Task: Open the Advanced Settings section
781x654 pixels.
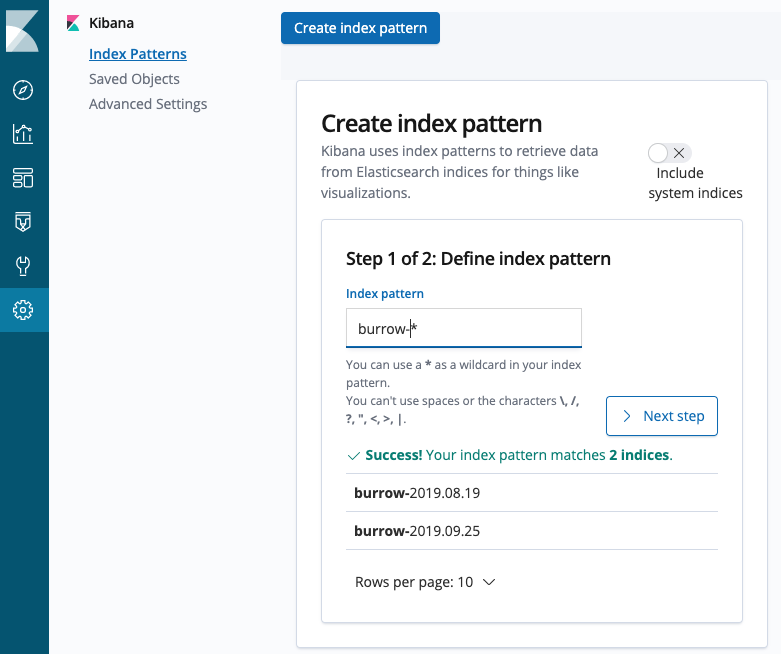Action: click(x=148, y=104)
